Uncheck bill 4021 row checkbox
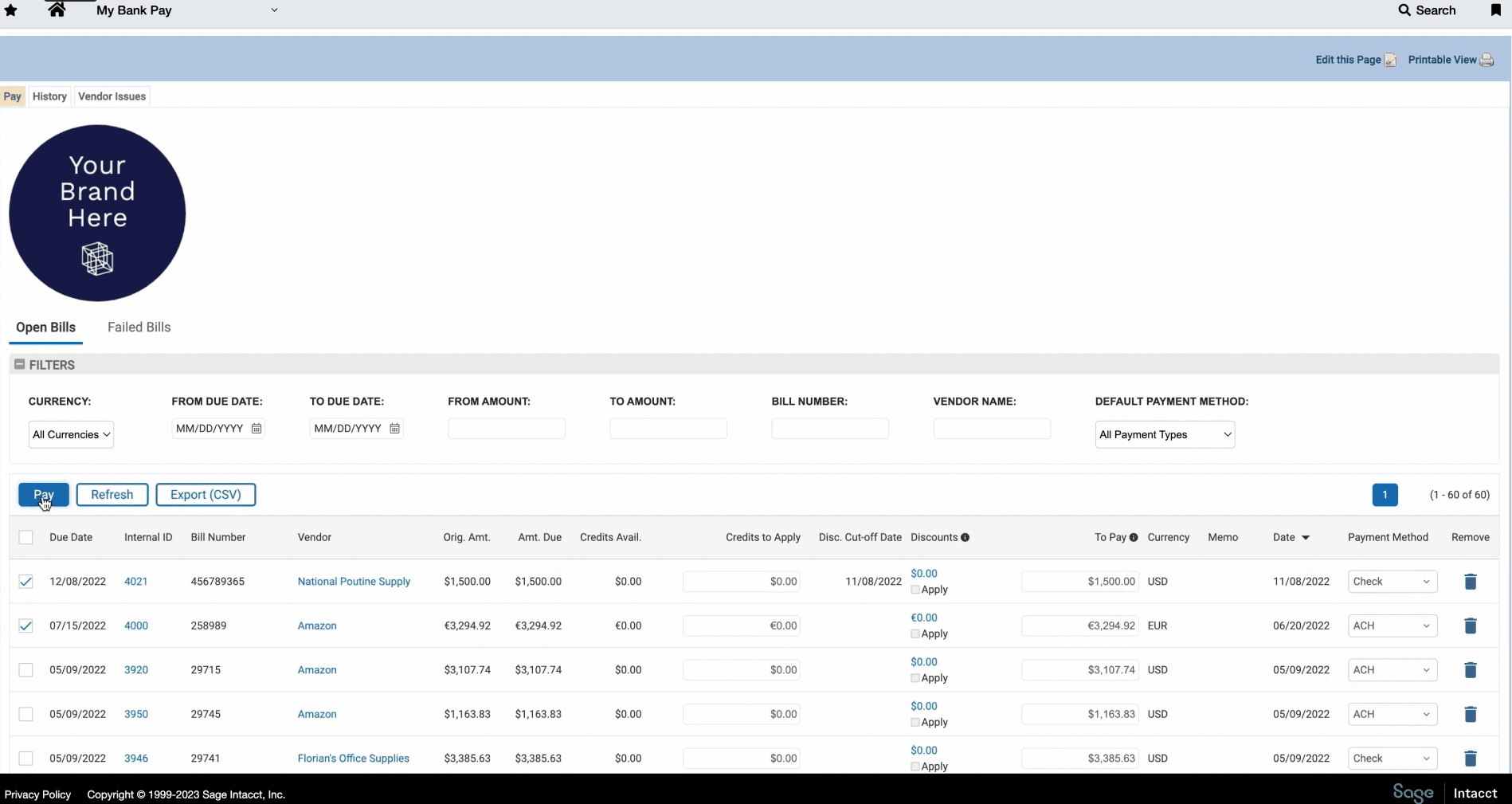Viewport: 1512px width, 804px height. tap(26, 582)
